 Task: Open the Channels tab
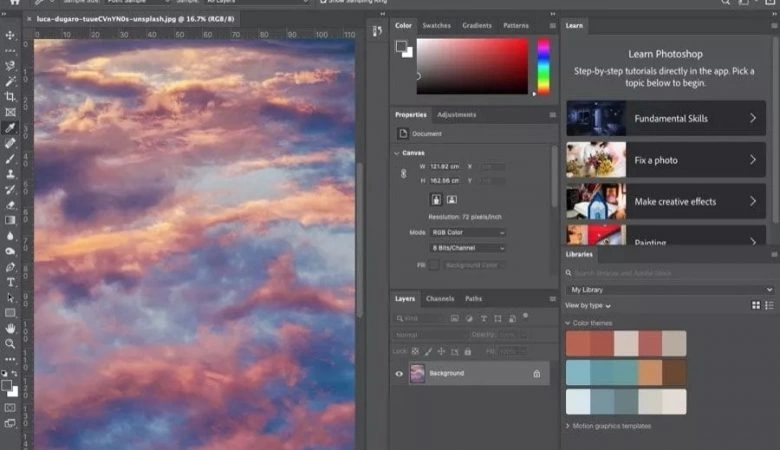[x=440, y=298]
